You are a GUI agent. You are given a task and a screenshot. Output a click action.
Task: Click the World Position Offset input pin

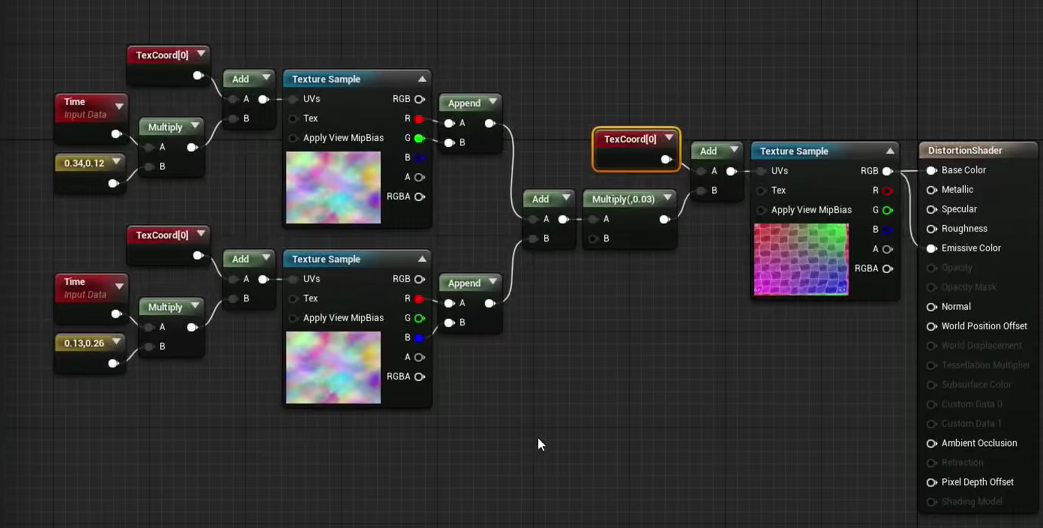click(x=931, y=327)
